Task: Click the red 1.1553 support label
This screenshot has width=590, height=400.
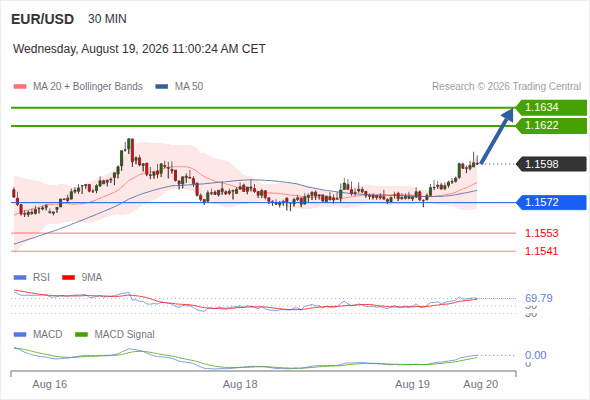Action: click(x=541, y=233)
